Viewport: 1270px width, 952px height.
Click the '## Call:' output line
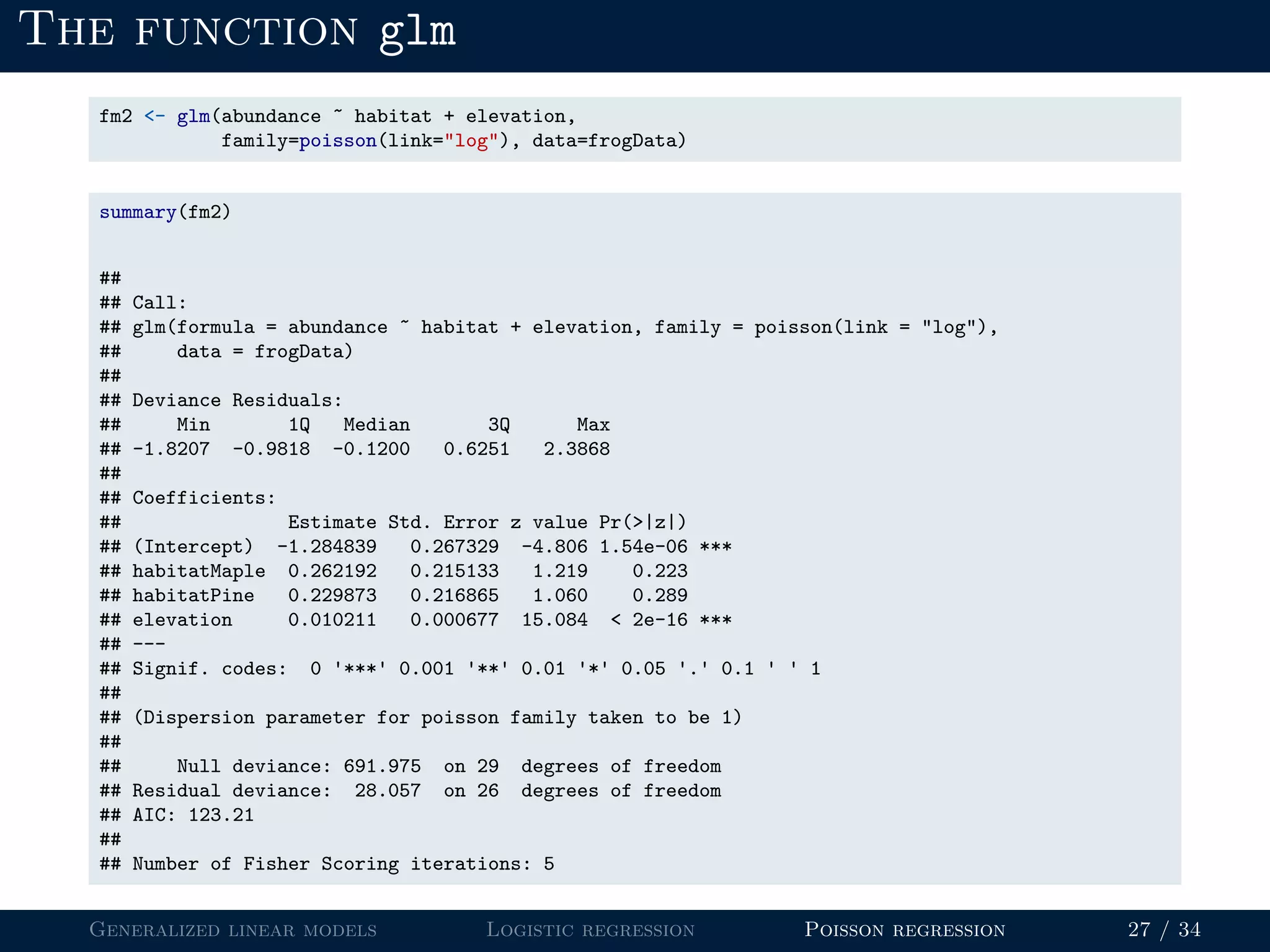point(143,302)
